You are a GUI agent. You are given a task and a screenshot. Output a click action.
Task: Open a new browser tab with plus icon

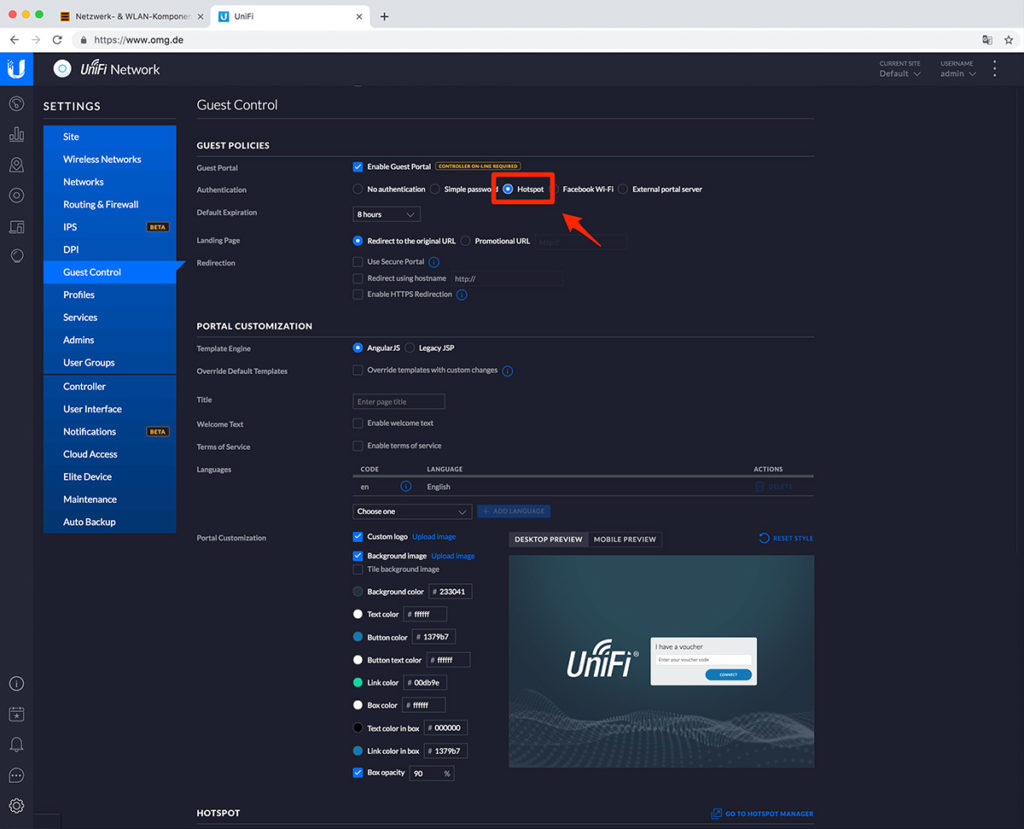click(x=384, y=16)
